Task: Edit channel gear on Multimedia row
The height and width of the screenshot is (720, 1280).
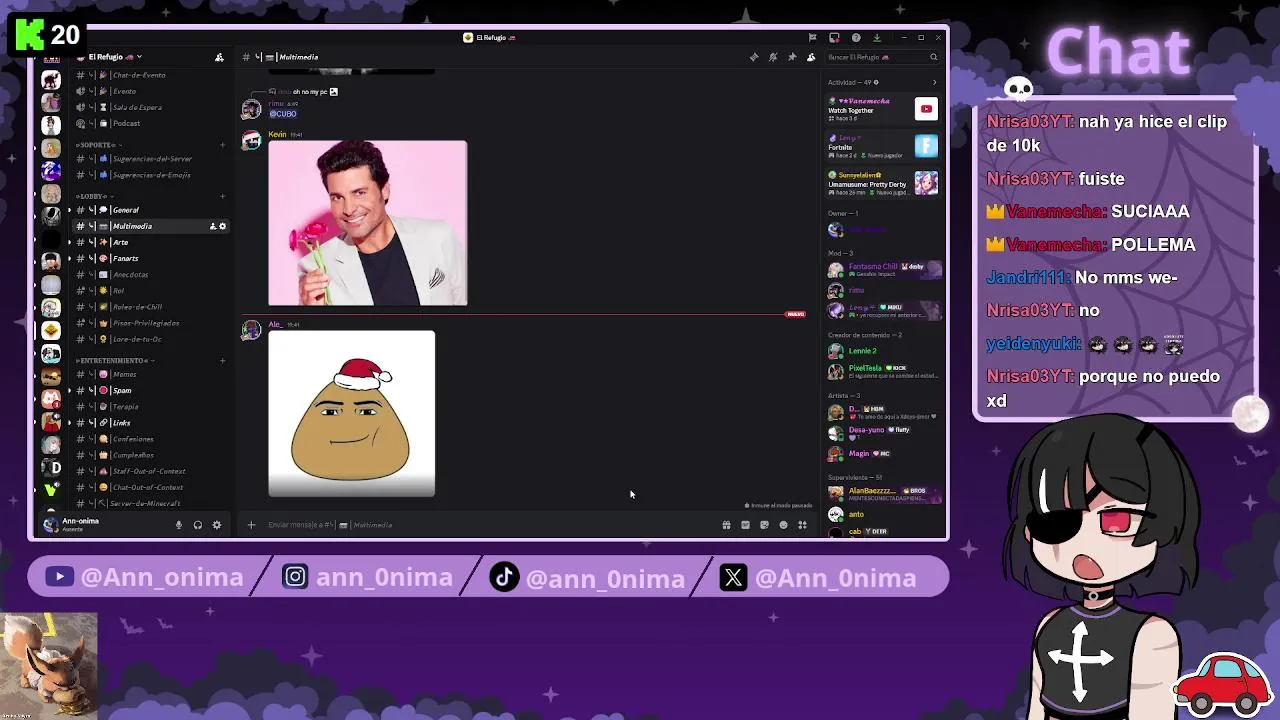Action: 222,226
